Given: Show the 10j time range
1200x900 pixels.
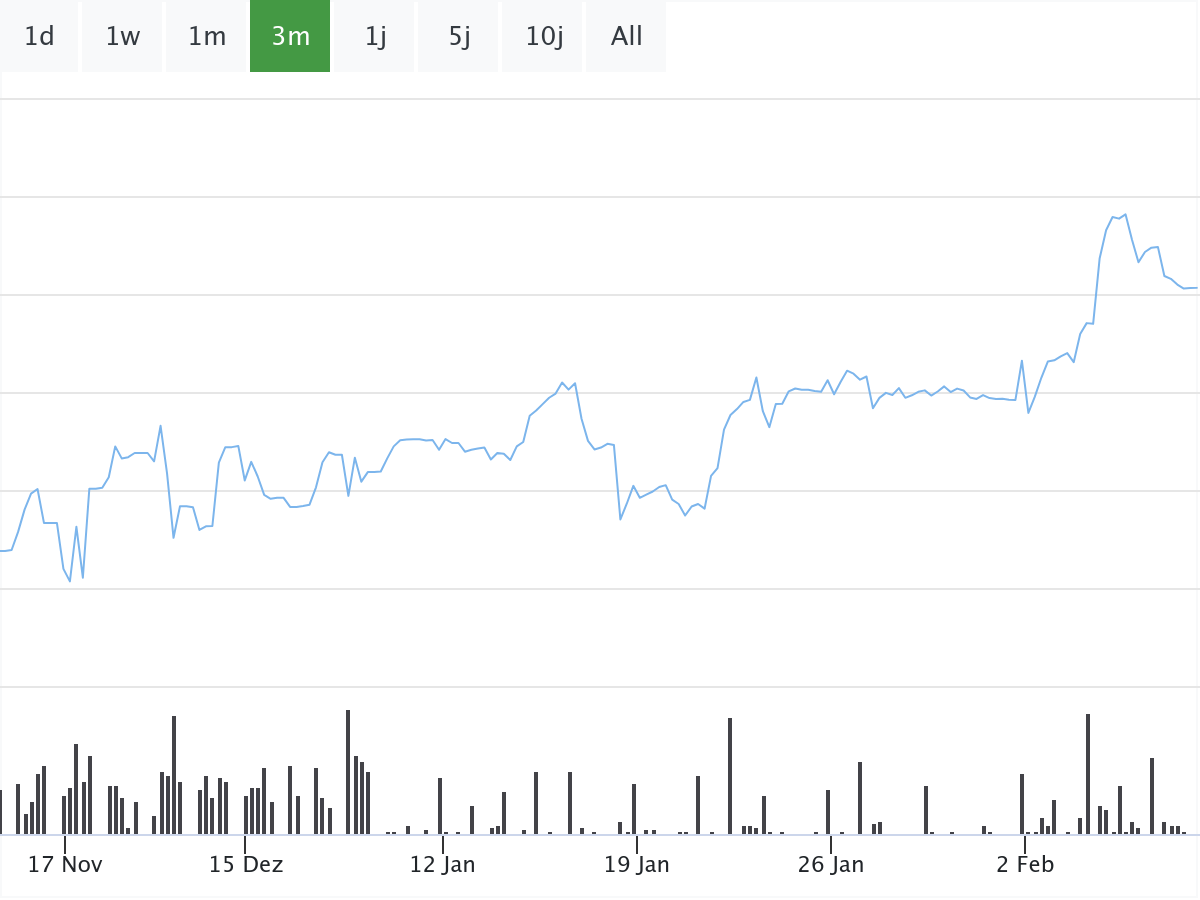Looking at the screenshot, I should click(x=543, y=36).
